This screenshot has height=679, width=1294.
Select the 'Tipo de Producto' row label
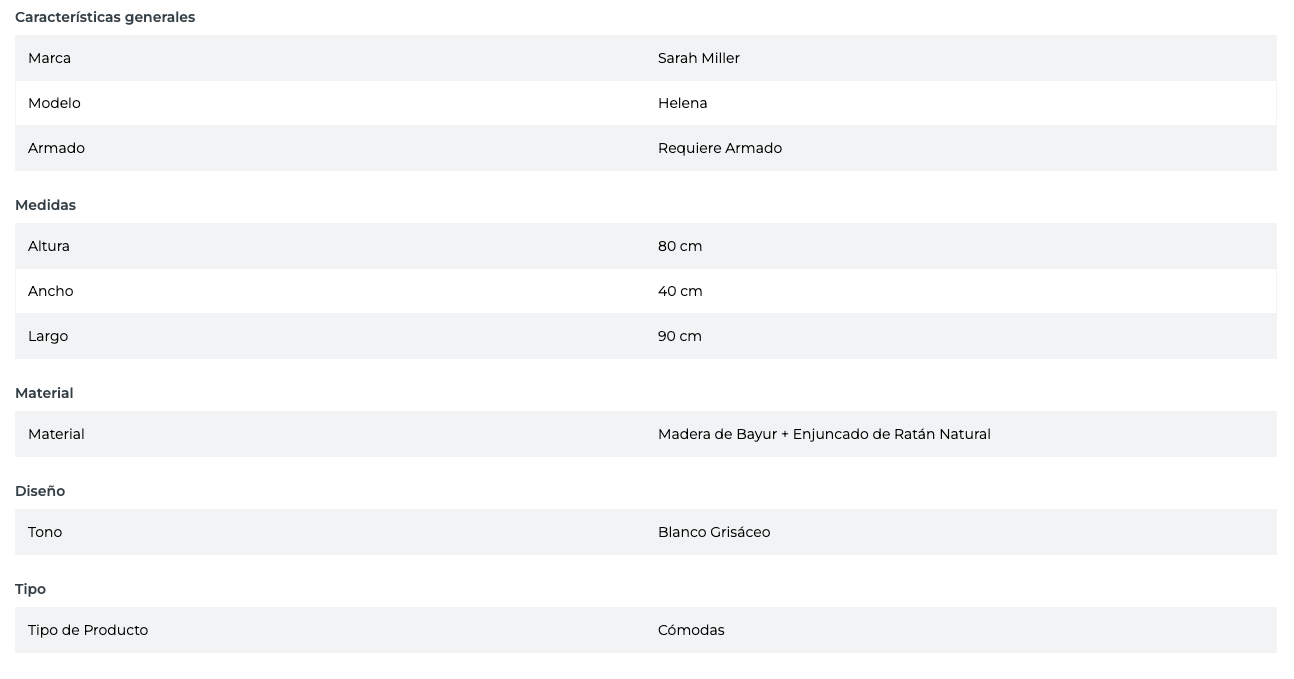coord(88,630)
